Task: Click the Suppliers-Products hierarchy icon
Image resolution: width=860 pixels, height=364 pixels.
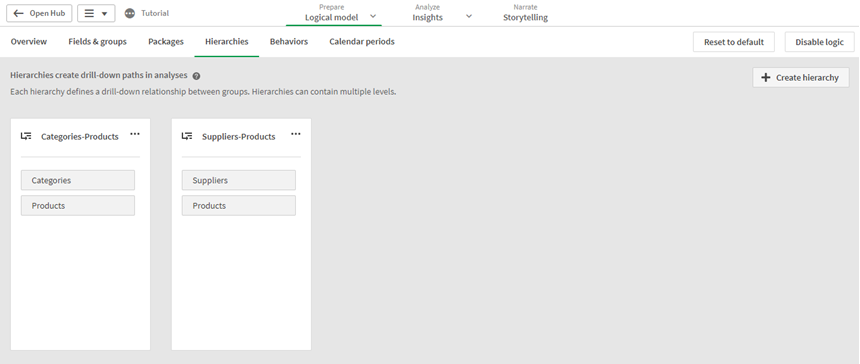Action: (187, 136)
